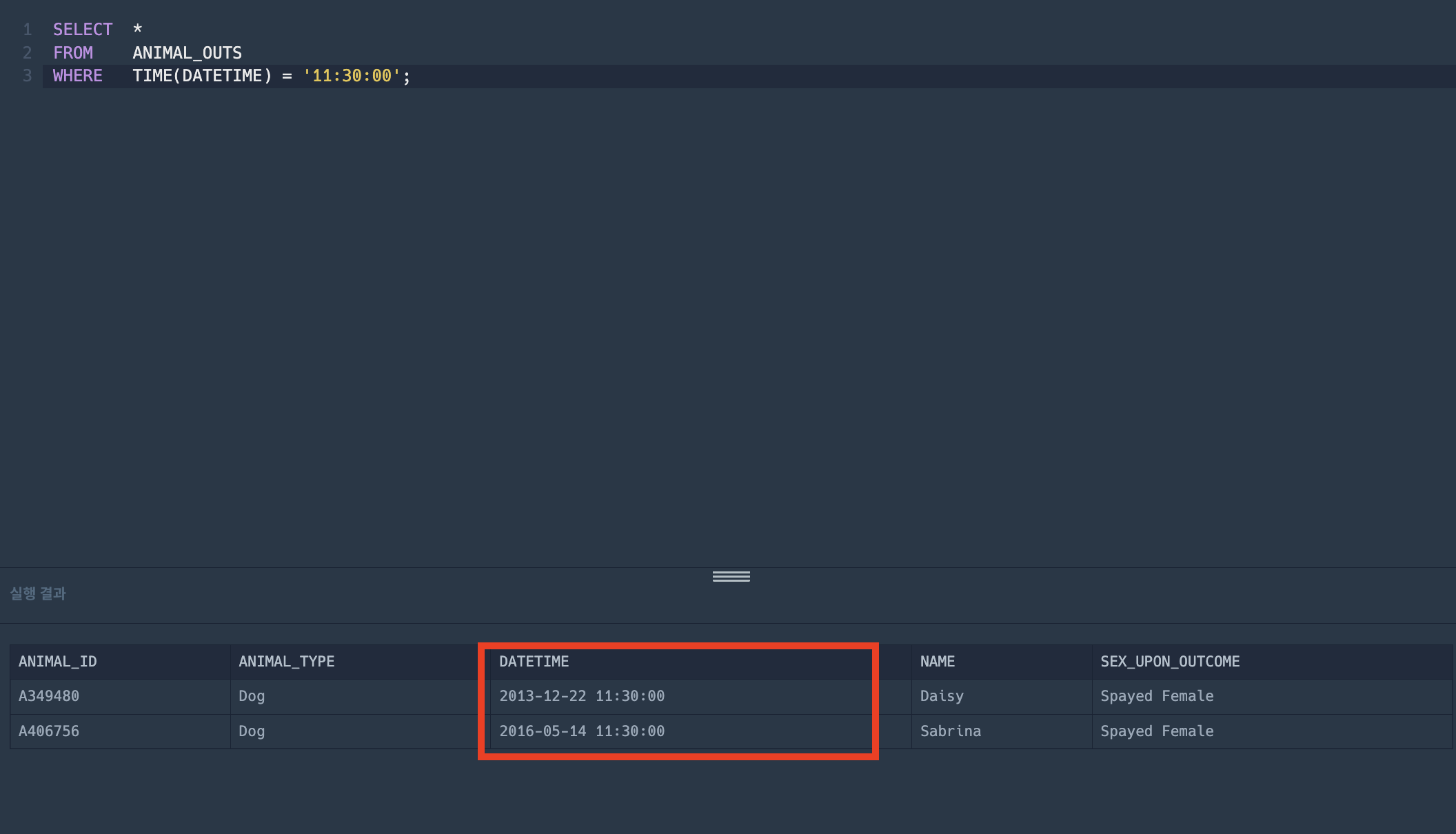
Task: Click the WHERE keyword on line 3
Action: pyautogui.click(x=77, y=76)
